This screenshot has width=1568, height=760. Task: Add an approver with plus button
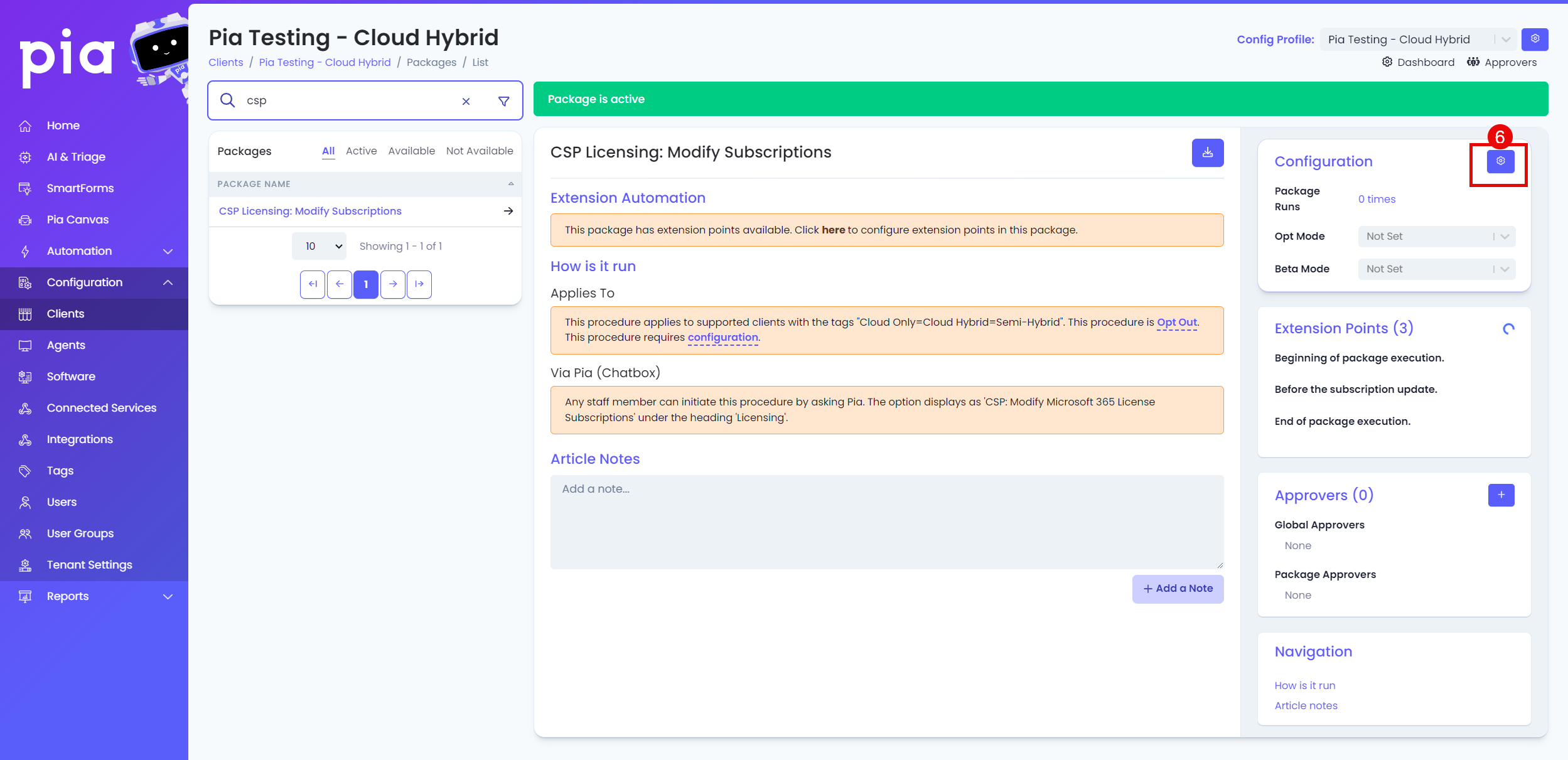(x=1501, y=495)
